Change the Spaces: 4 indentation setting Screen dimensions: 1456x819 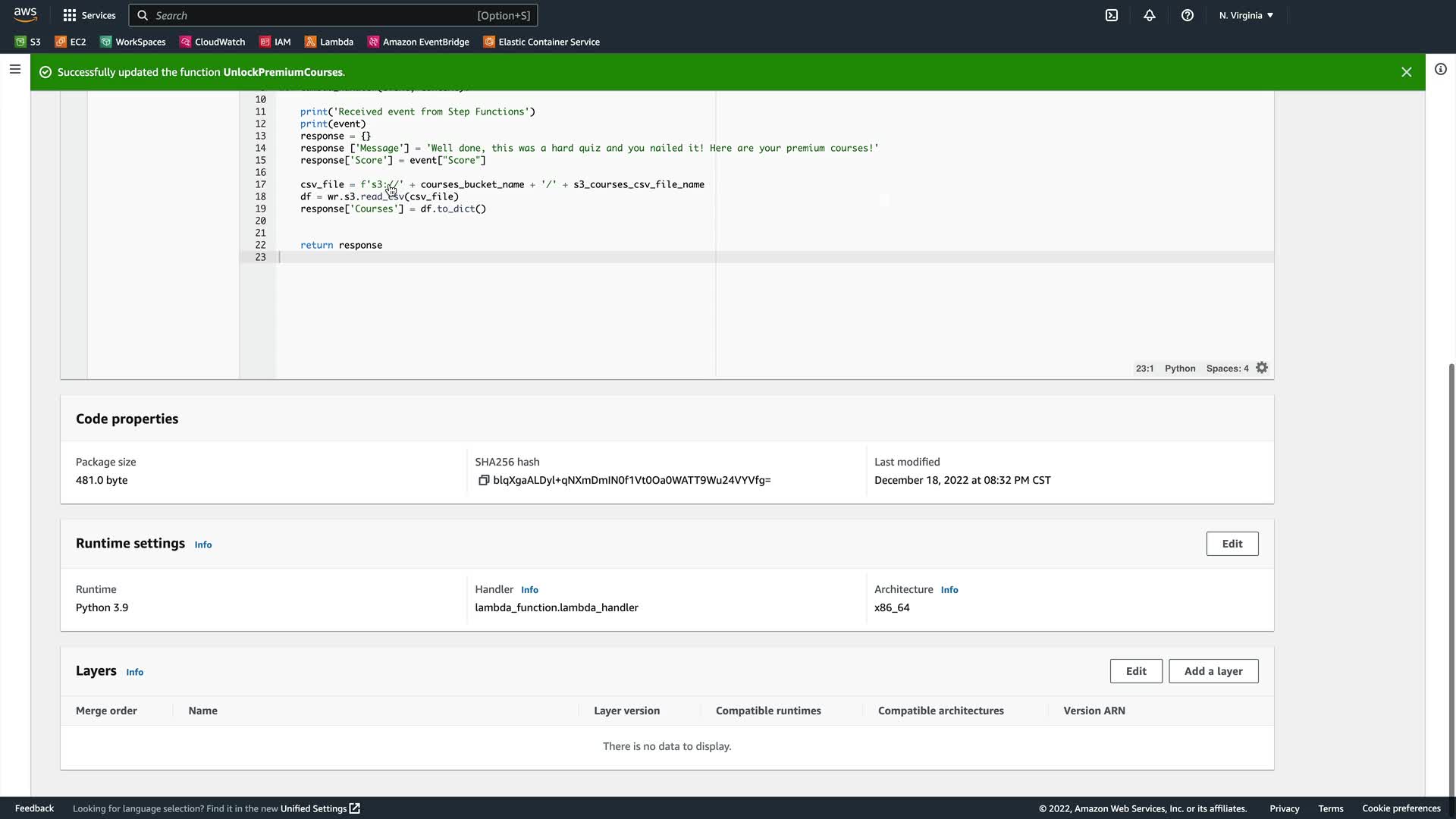[x=1227, y=369]
